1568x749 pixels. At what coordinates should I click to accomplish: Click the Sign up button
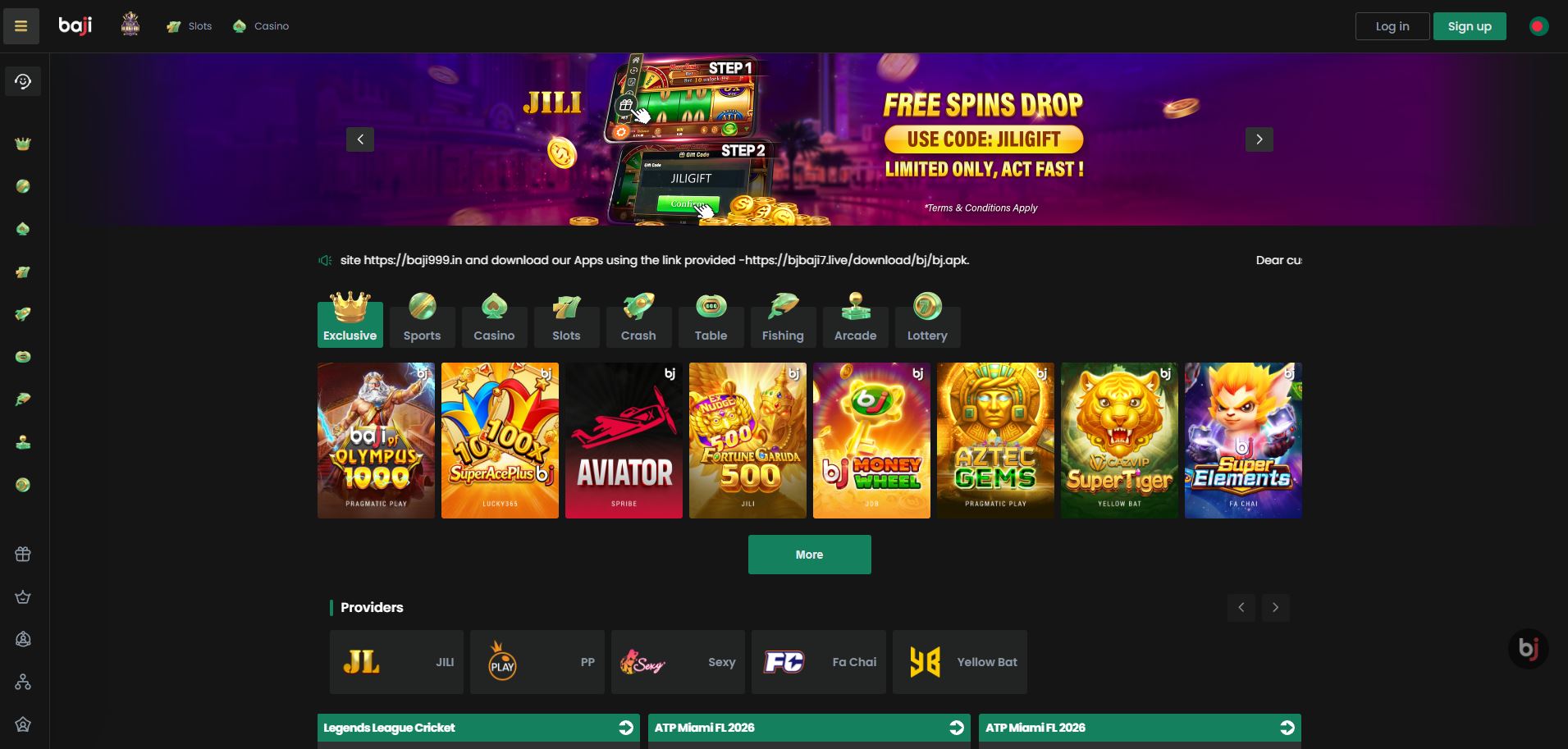pos(1470,26)
